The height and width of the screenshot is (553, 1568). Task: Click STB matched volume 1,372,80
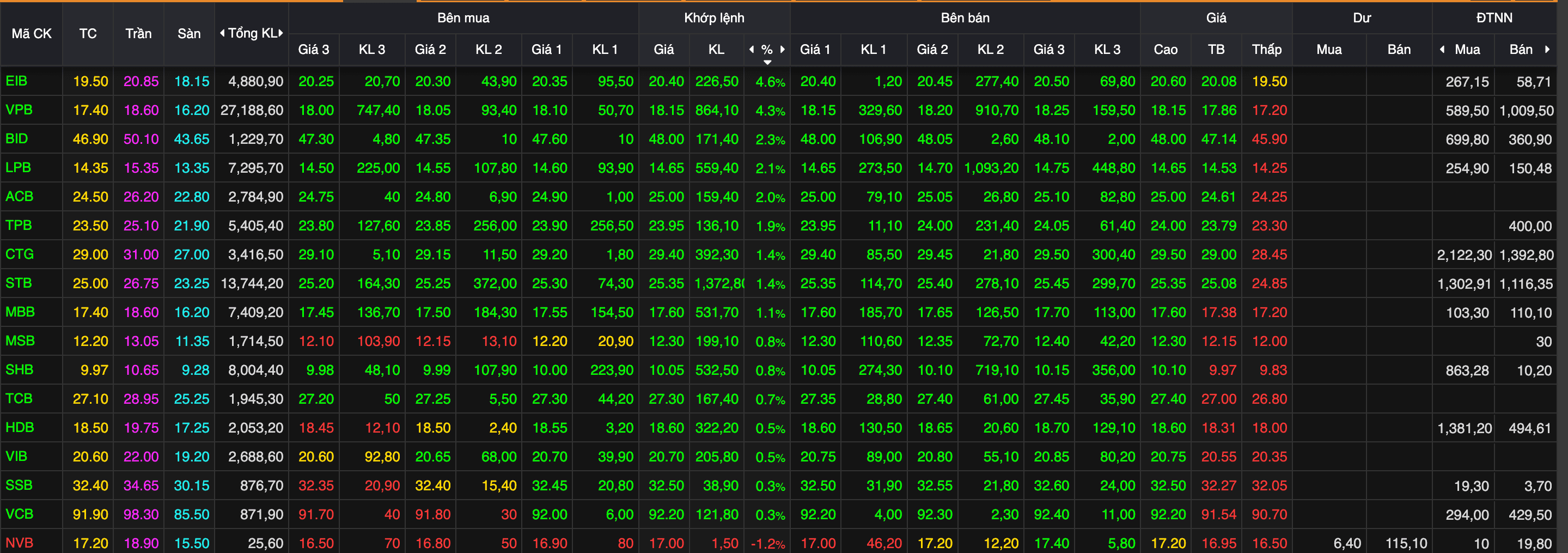719,283
